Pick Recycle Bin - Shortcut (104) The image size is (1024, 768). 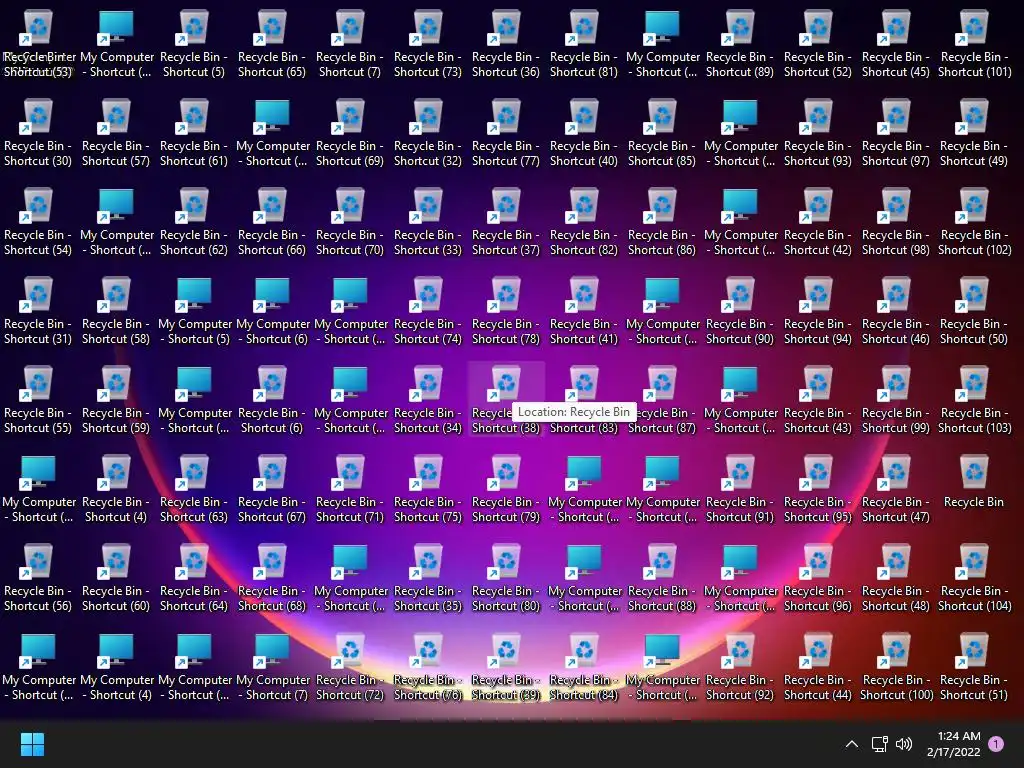[x=974, y=578]
